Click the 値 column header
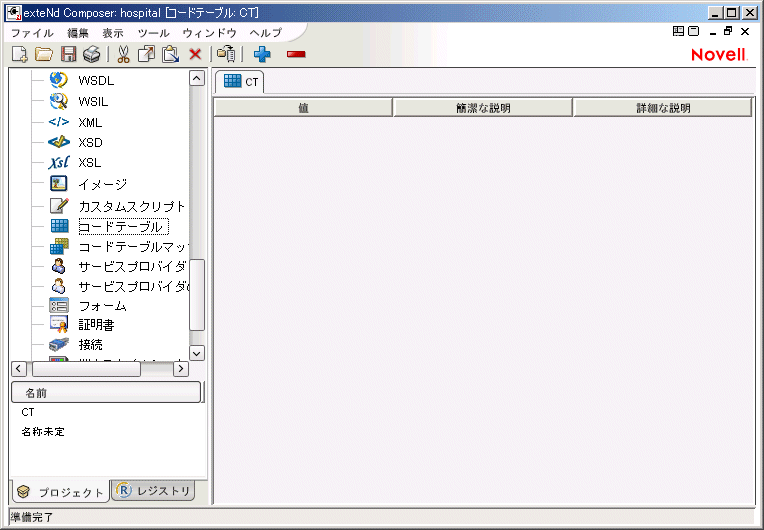764x530 pixels. point(303,108)
